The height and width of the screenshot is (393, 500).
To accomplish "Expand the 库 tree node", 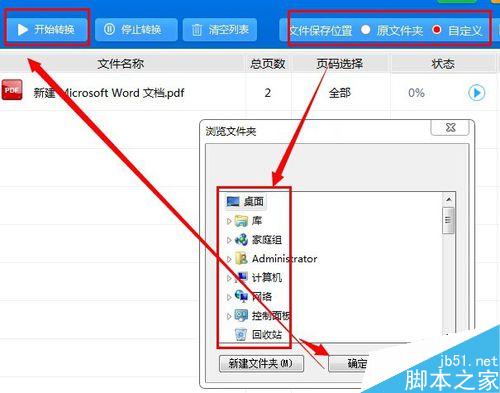I will 229,221.
